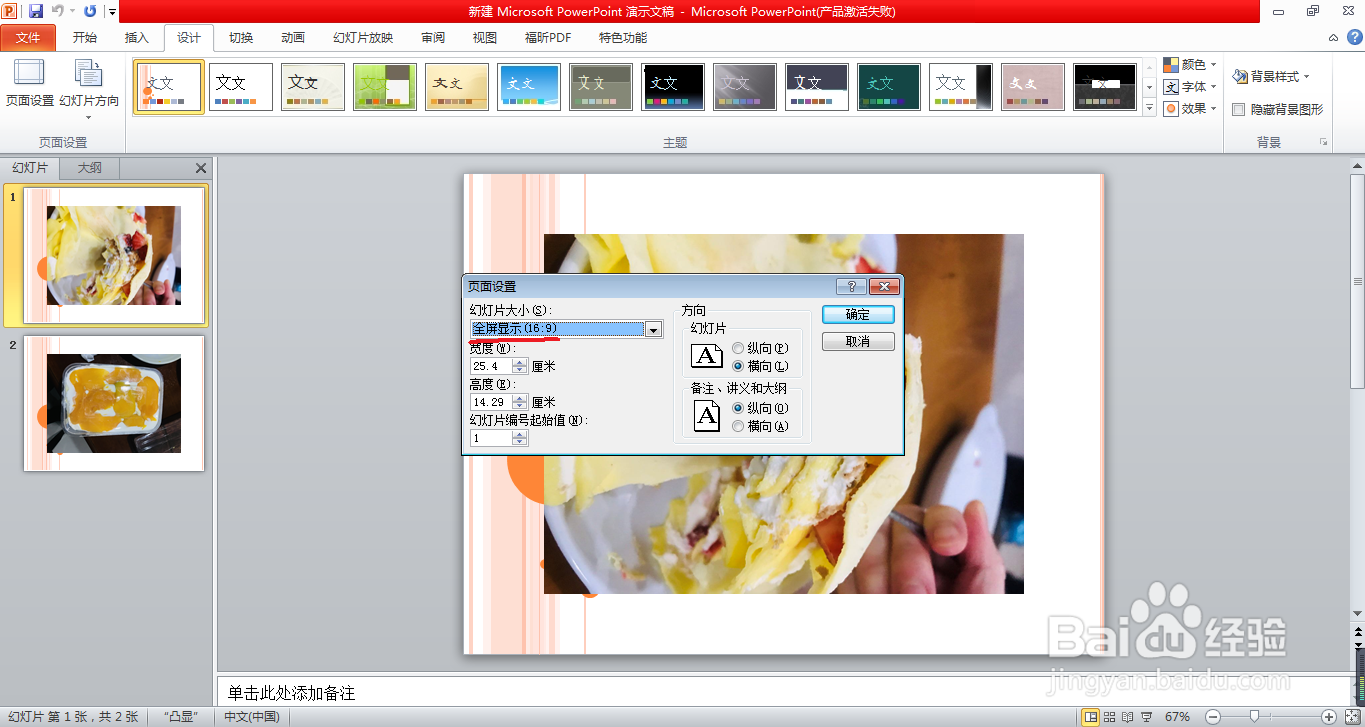Open the 颜色 theme colors dropdown
The image size is (1365, 727).
(x=1190, y=64)
